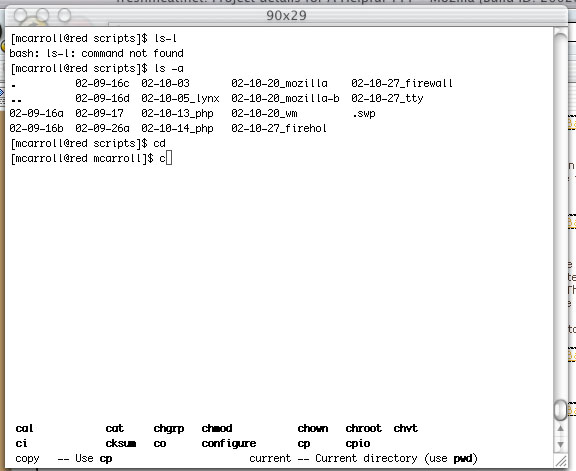Click the 02-10-27_tty entry

(x=387, y=98)
